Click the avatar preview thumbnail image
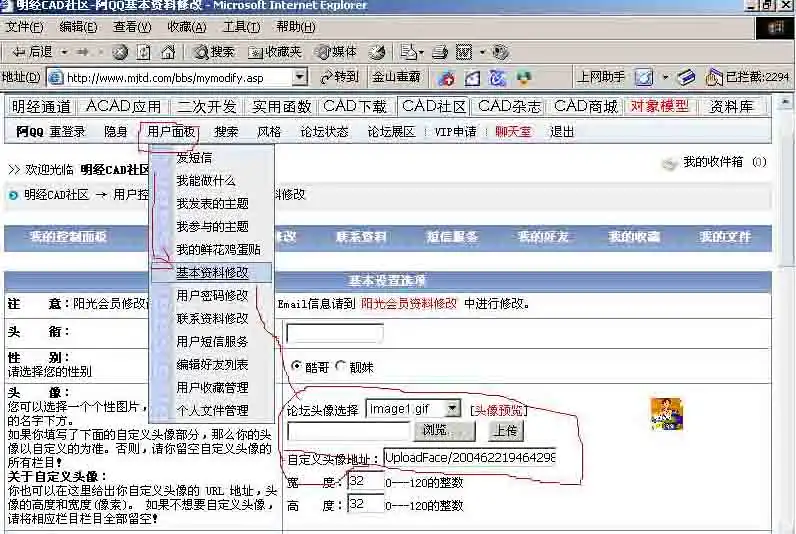 click(667, 414)
